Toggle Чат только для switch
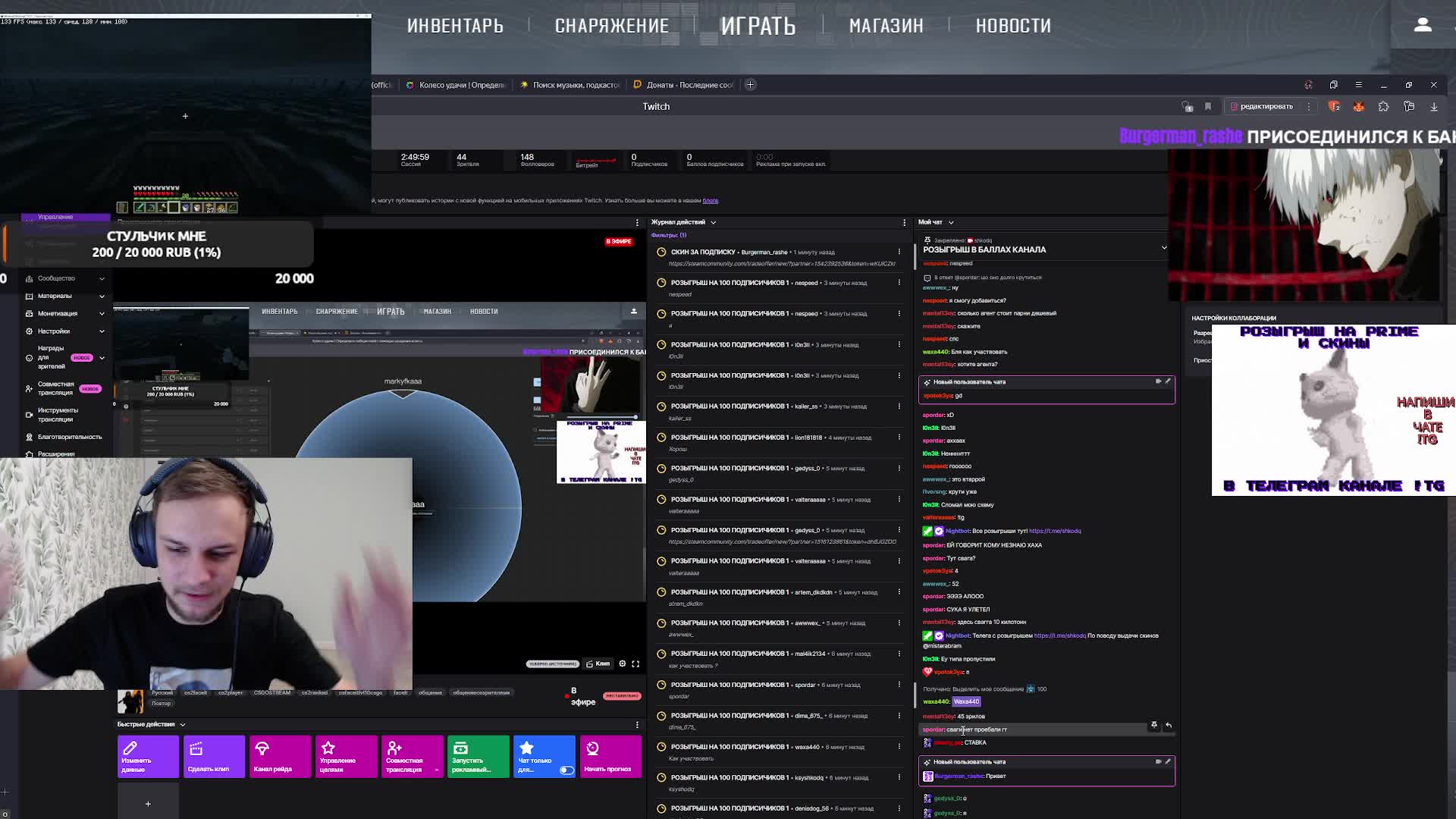Screen dimensions: 1456x819 (x=566, y=770)
